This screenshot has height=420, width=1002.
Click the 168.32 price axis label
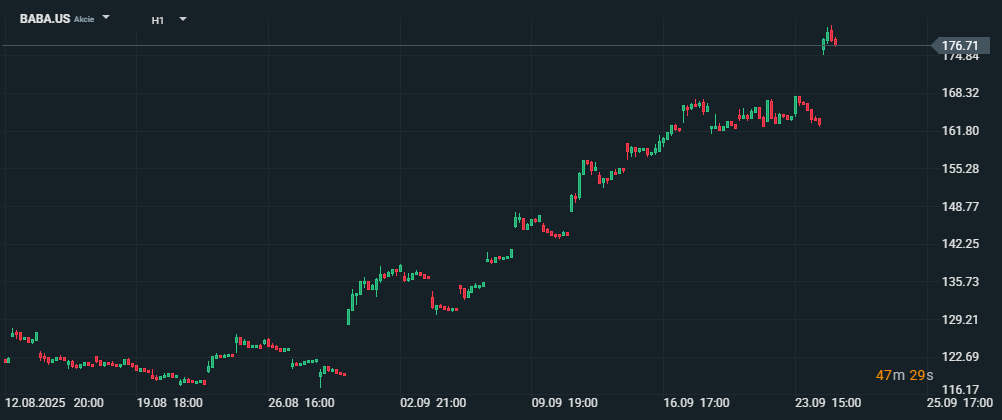pos(959,93)
